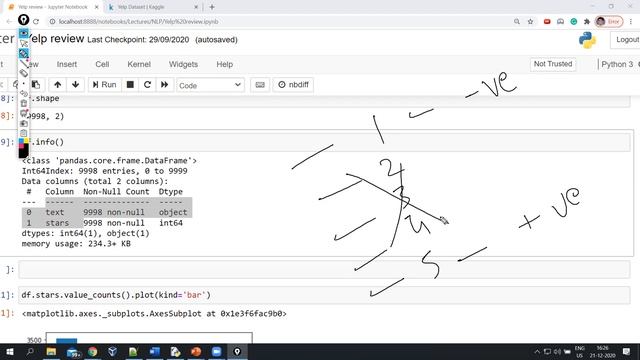The image size is (640, 360).
Task: Click 'memory usage: 234.3+ KB' output text
Action: tap(76, 244)
